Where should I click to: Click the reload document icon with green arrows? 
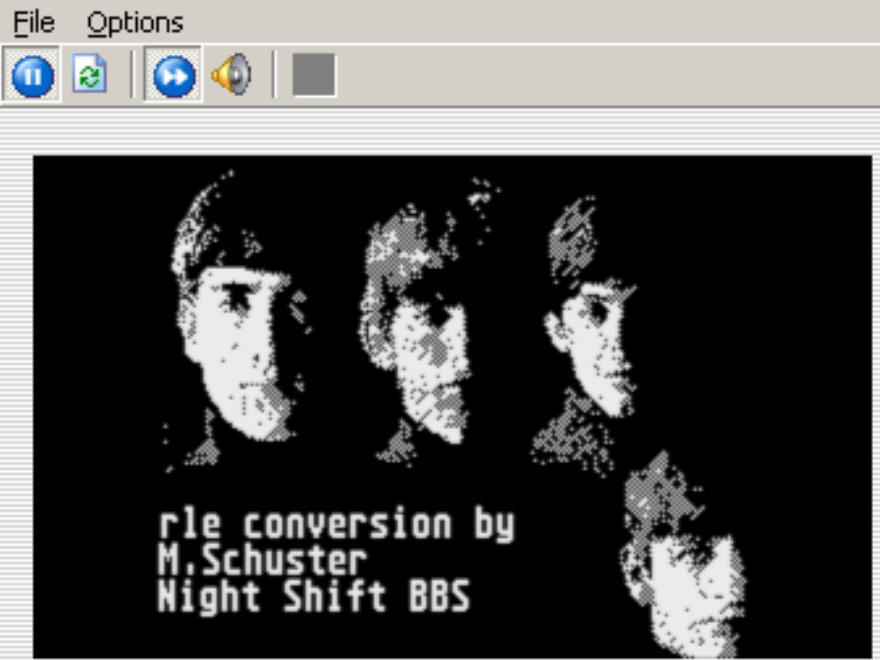click(89, 76)
